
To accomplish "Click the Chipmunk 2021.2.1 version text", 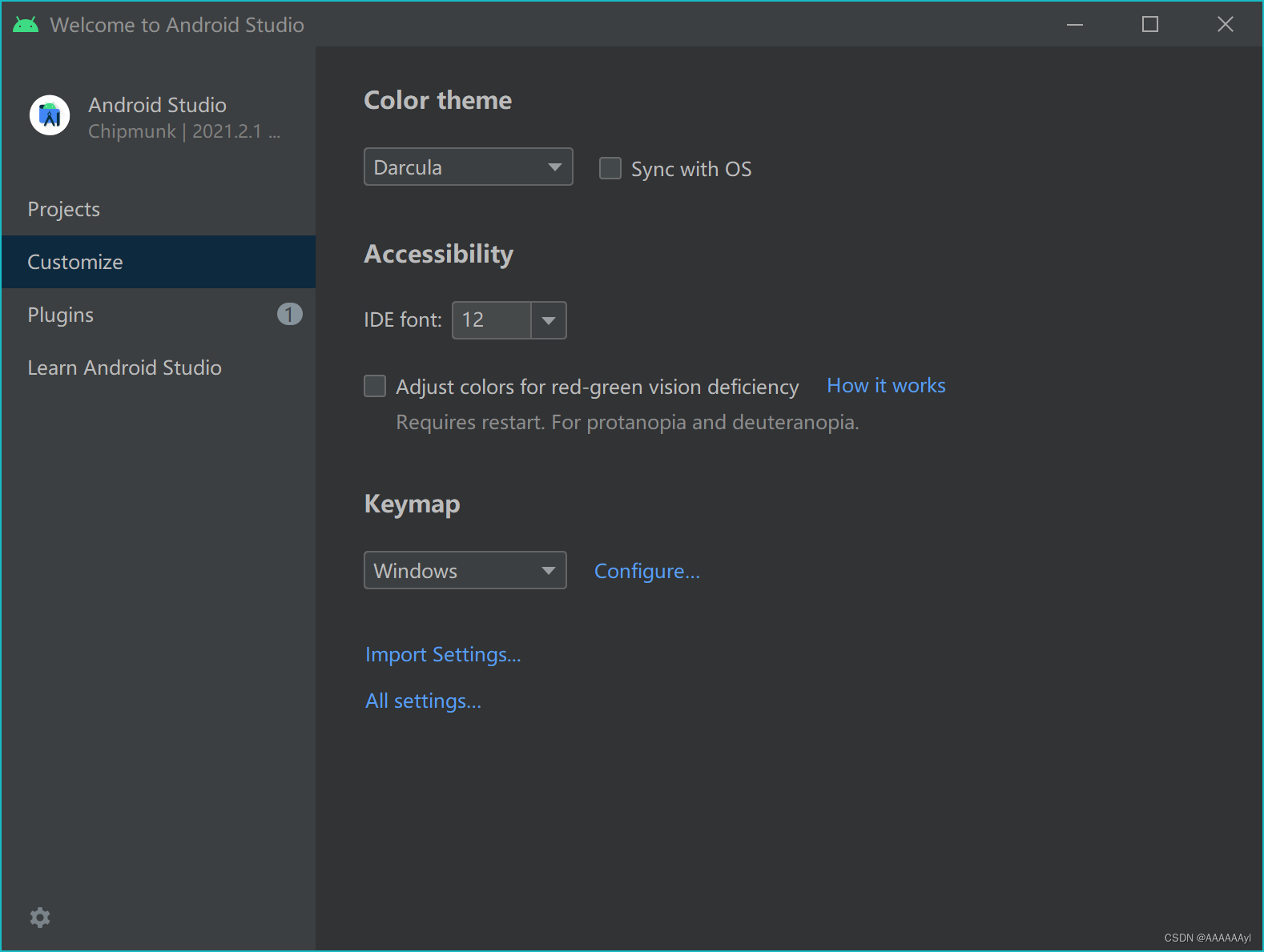I will click(184, 131).
